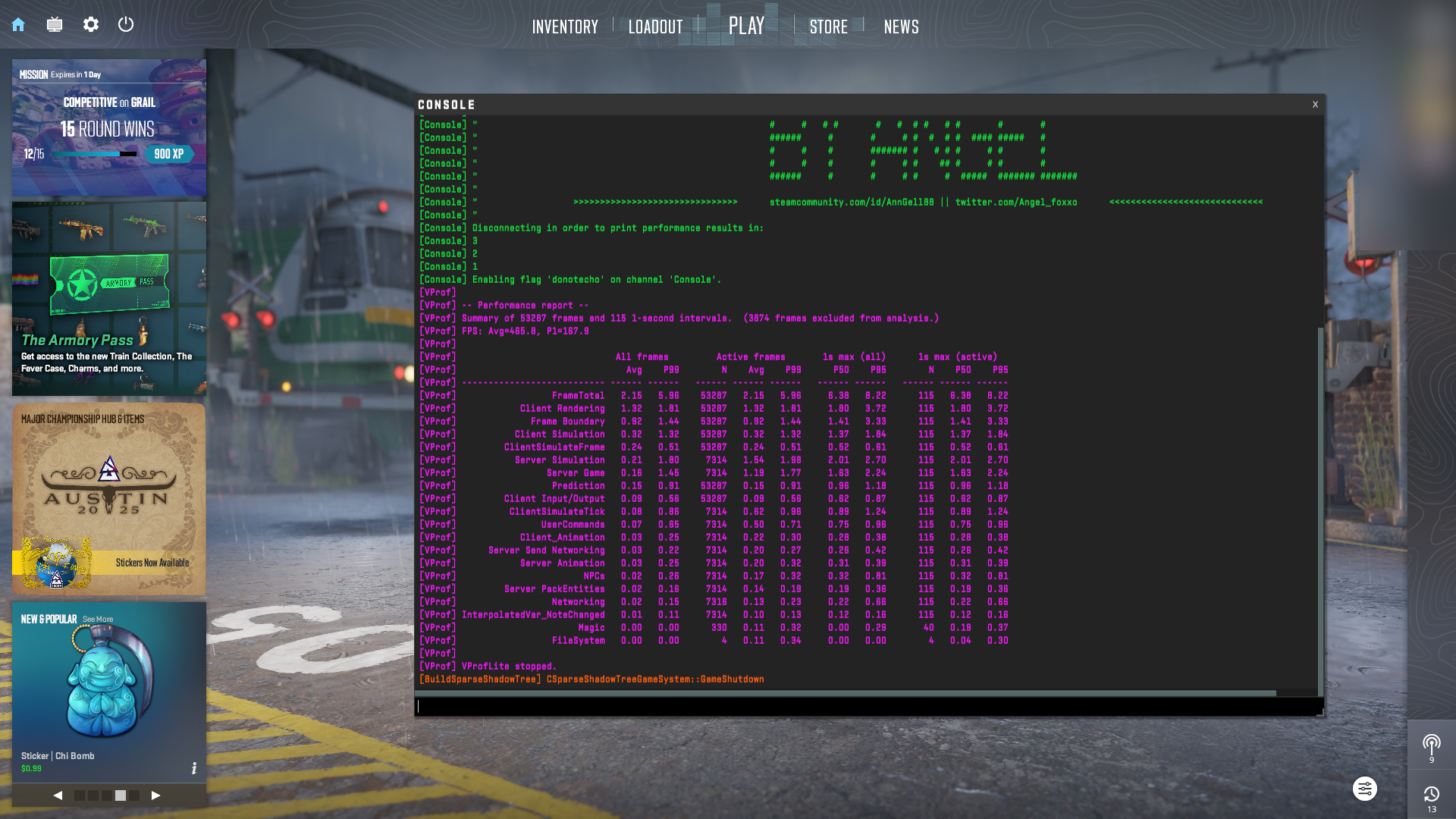
Task: Click the Austin 2025 sticker capsule icon
Action: click(x=57, y=563)
